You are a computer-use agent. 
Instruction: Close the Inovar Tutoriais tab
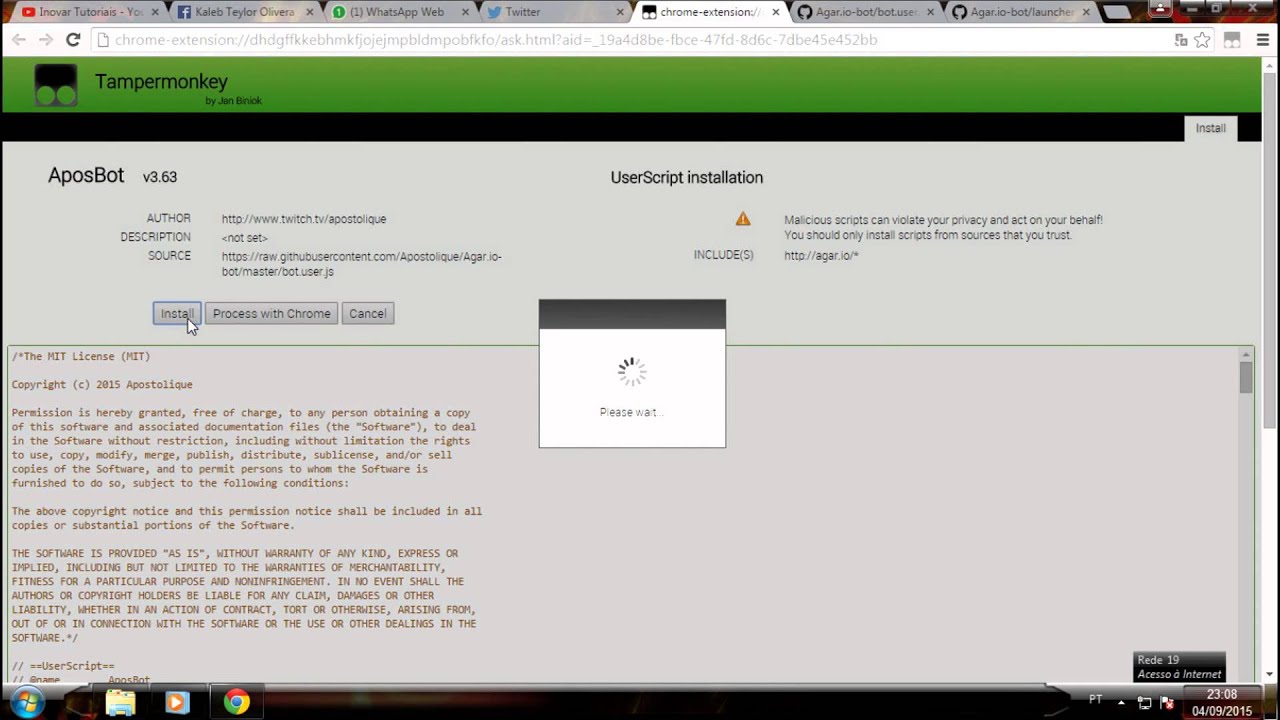click(155, 13)
